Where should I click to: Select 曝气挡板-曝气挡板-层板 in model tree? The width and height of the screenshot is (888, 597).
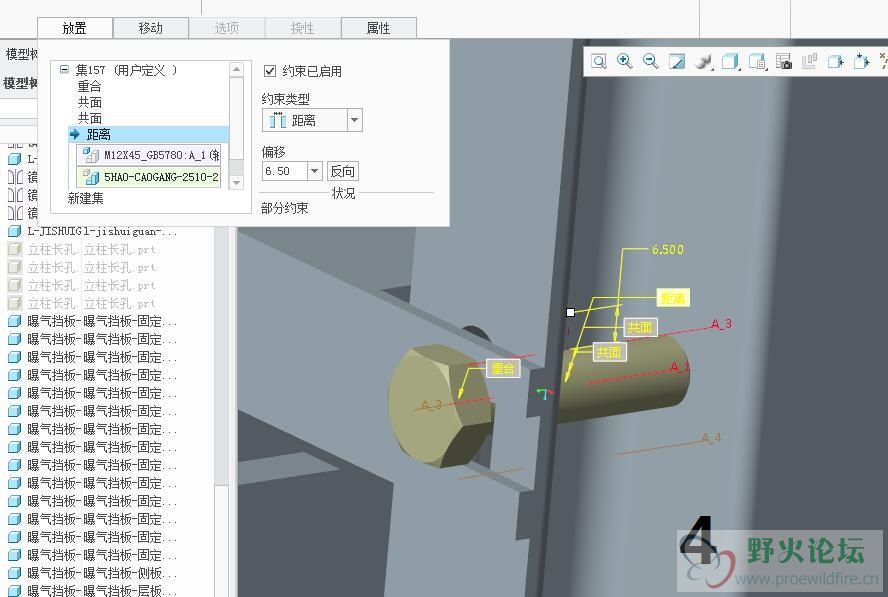(x=102, y=590)
